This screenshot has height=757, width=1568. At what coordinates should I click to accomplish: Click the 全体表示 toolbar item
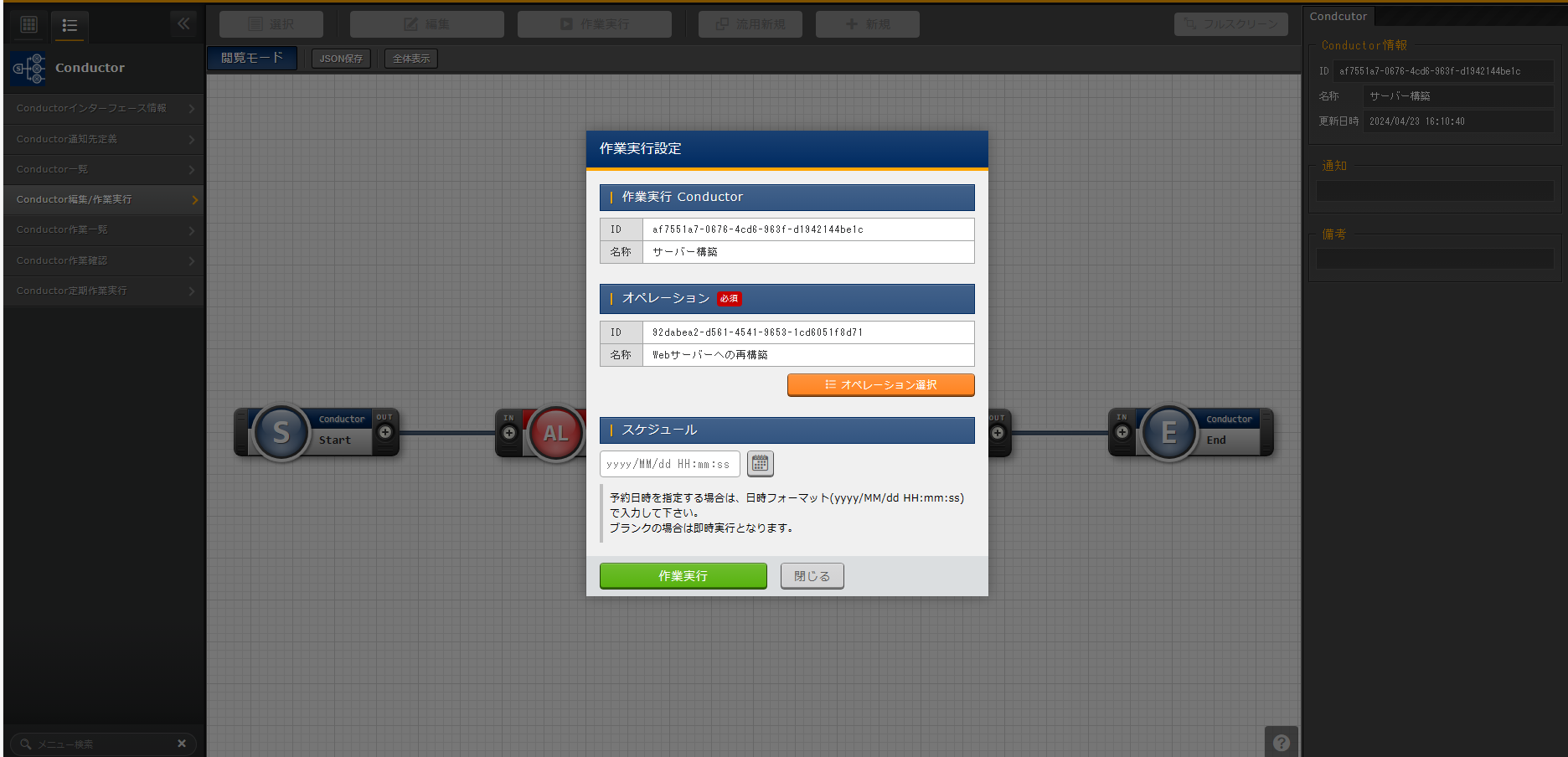[410, 58]
